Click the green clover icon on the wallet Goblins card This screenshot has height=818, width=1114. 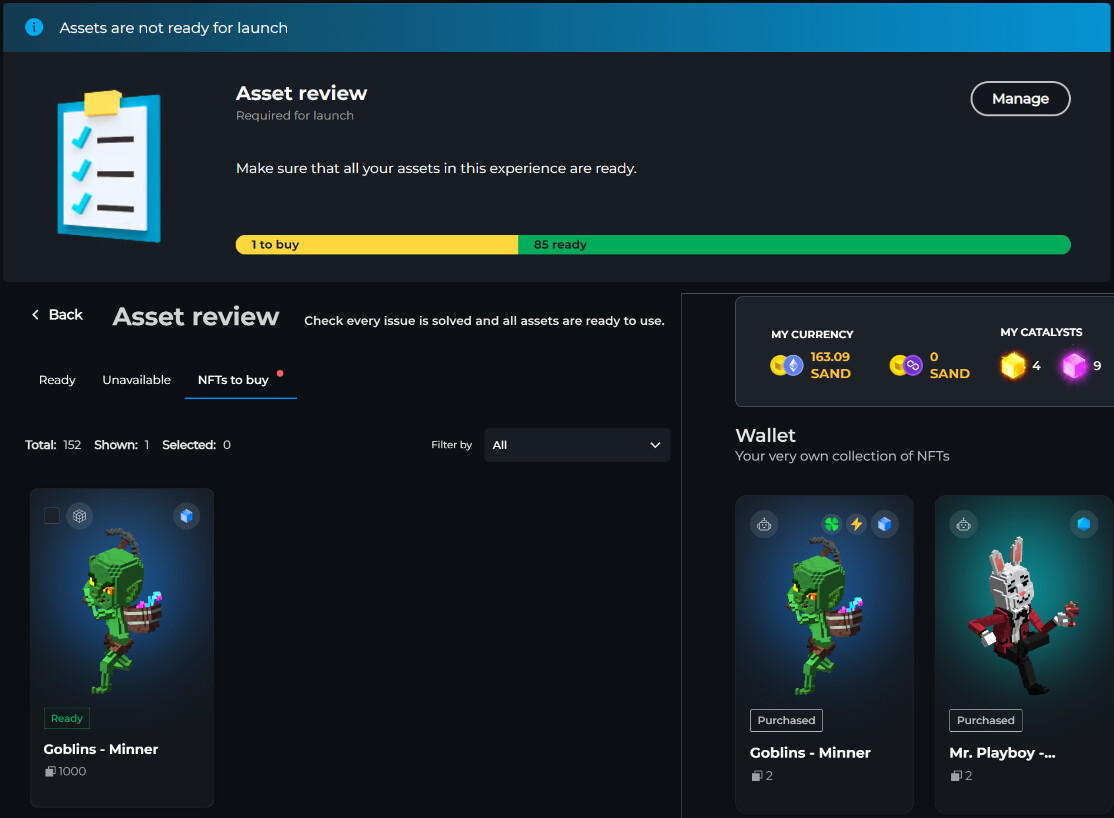pos(831,524)
